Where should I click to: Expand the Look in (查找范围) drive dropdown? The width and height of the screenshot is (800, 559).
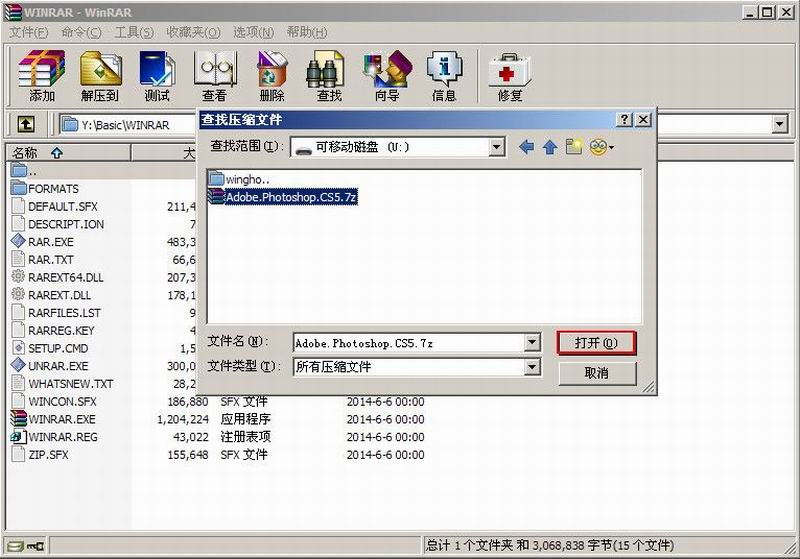(x=495, y=147)
